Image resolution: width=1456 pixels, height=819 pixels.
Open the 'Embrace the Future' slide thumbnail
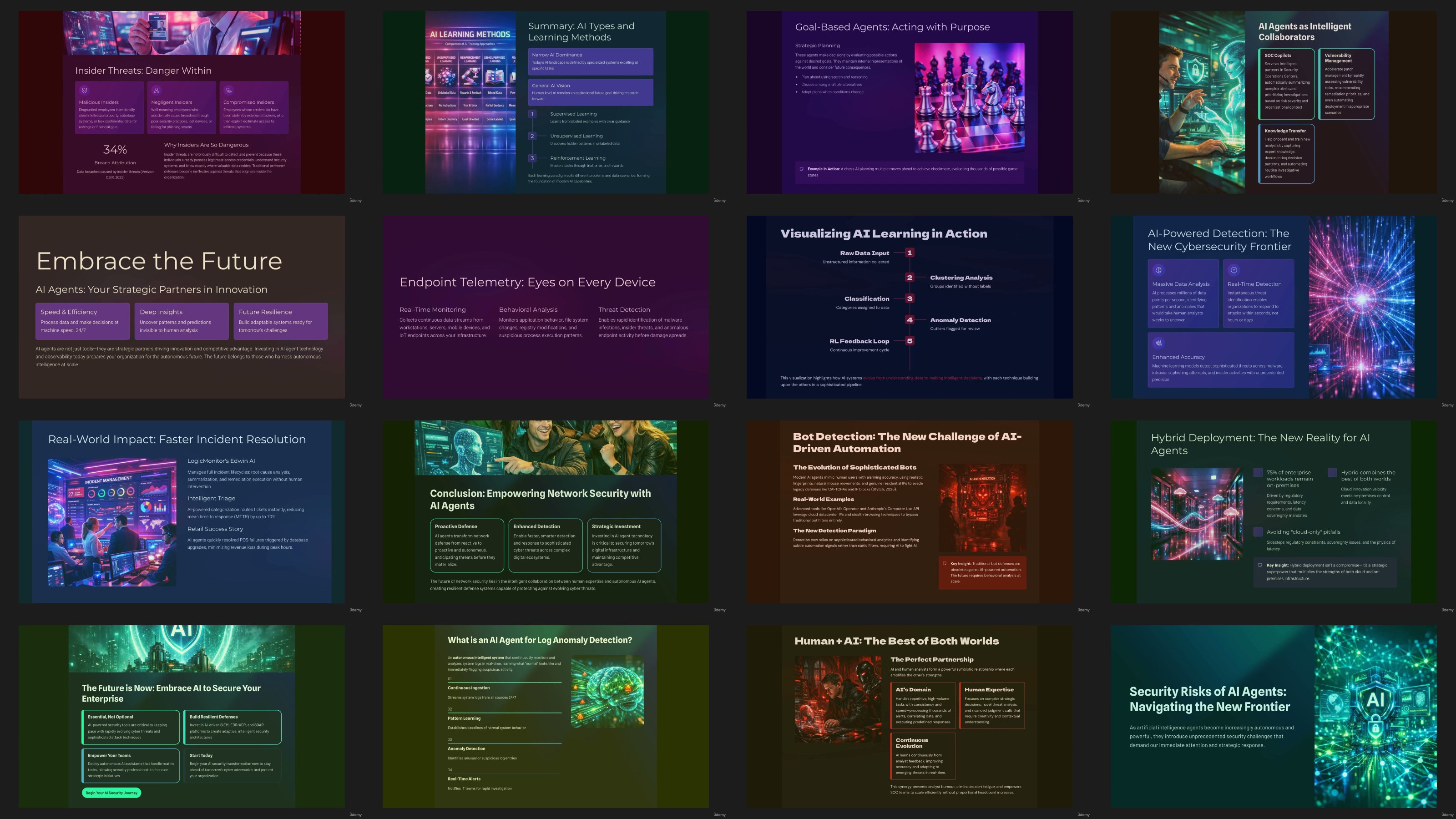(182, 307)
